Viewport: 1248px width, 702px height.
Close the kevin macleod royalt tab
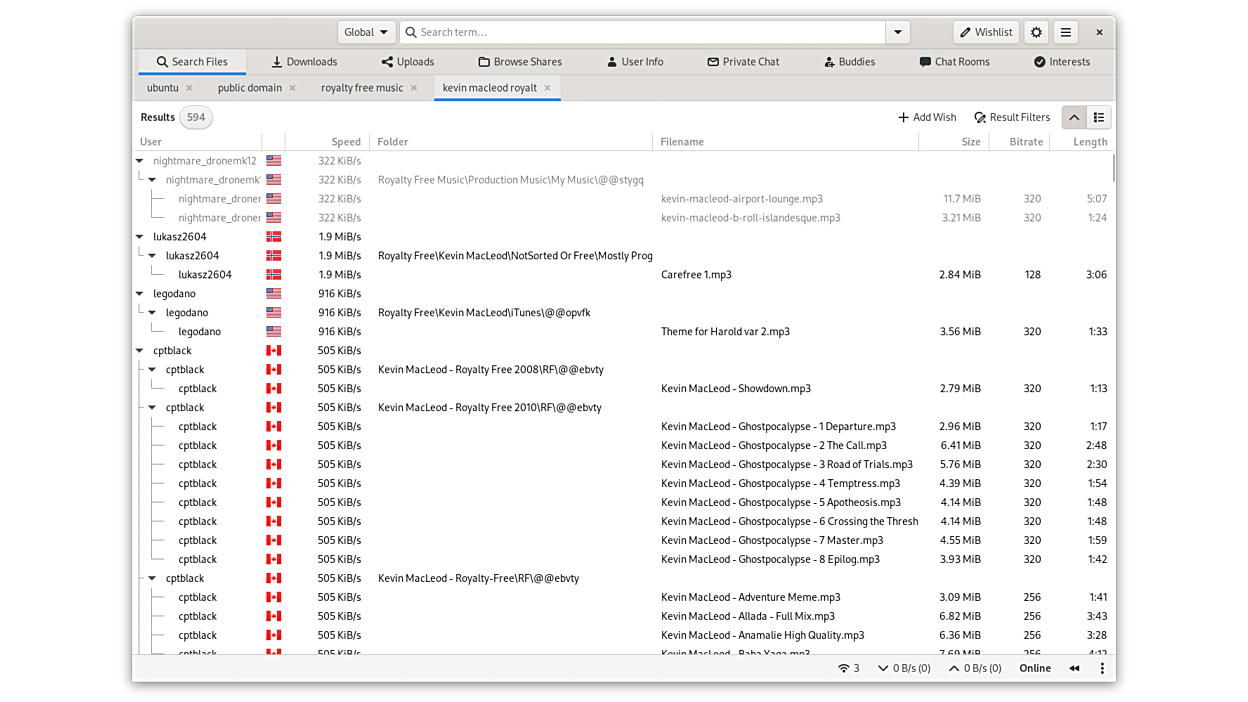click(547, 88)
